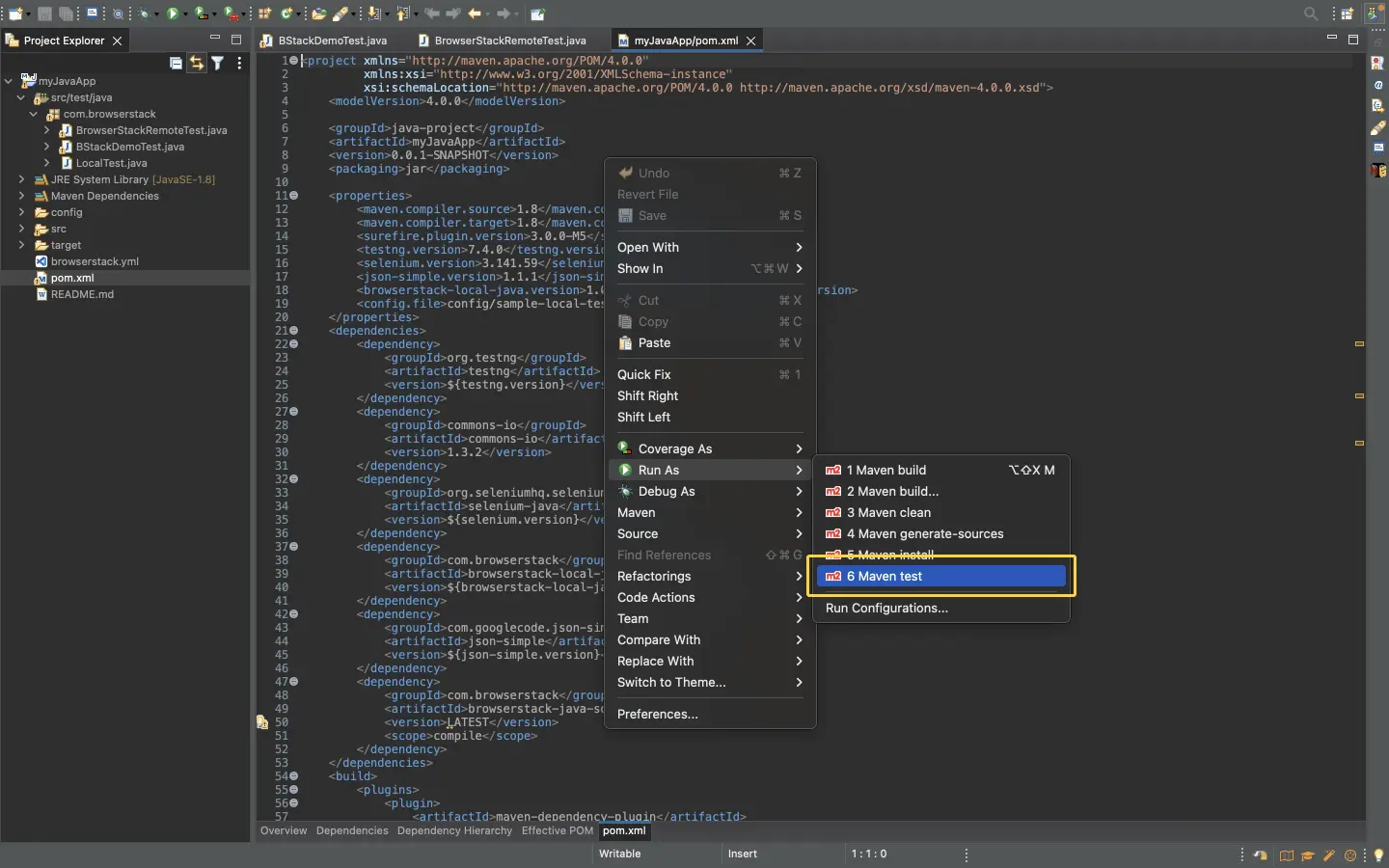
Task: Collapse the com.browserstack package
Action: [34, 114]
